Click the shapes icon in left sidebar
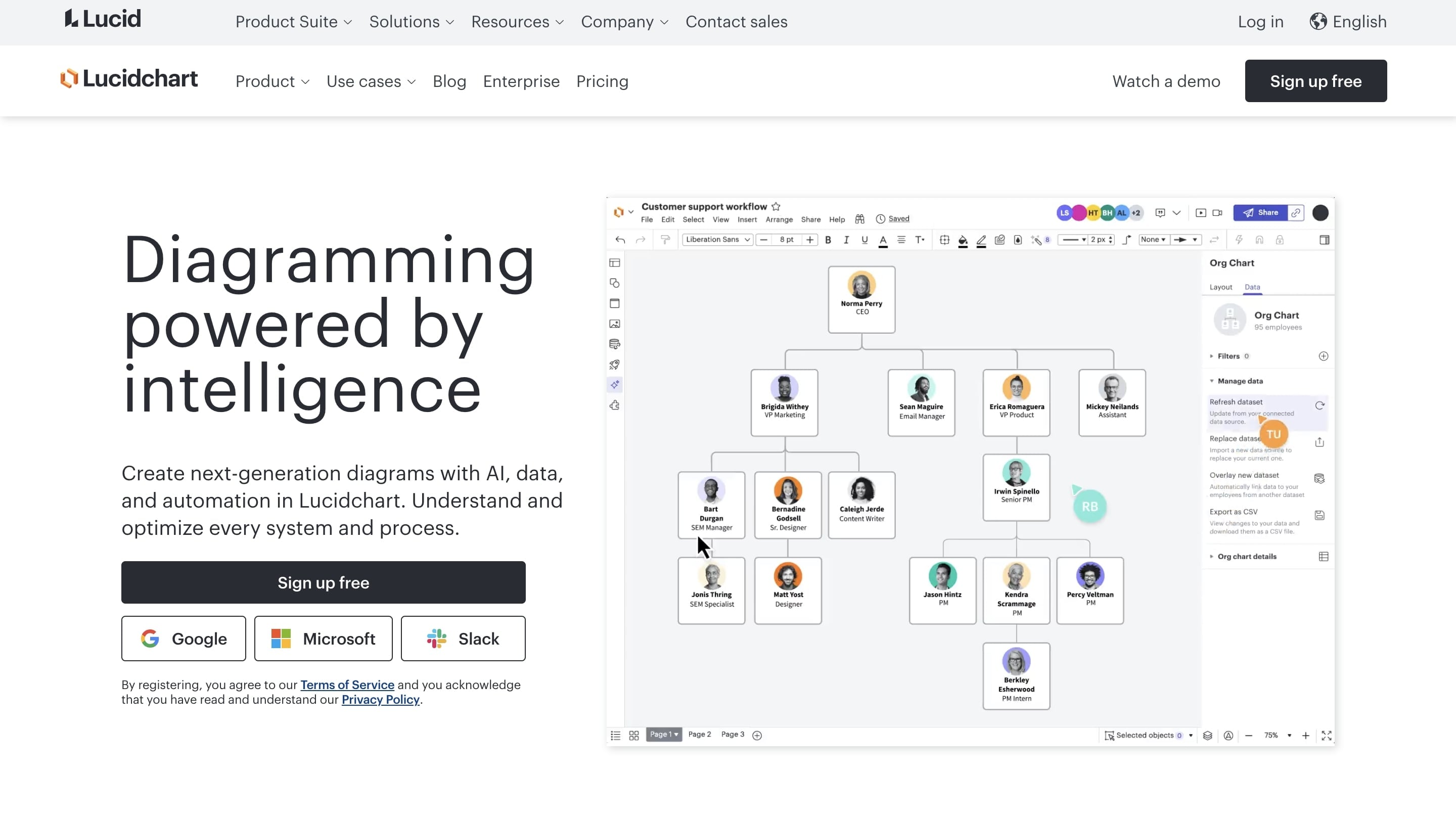1456x818 pixels. click(x=614, y=283)
